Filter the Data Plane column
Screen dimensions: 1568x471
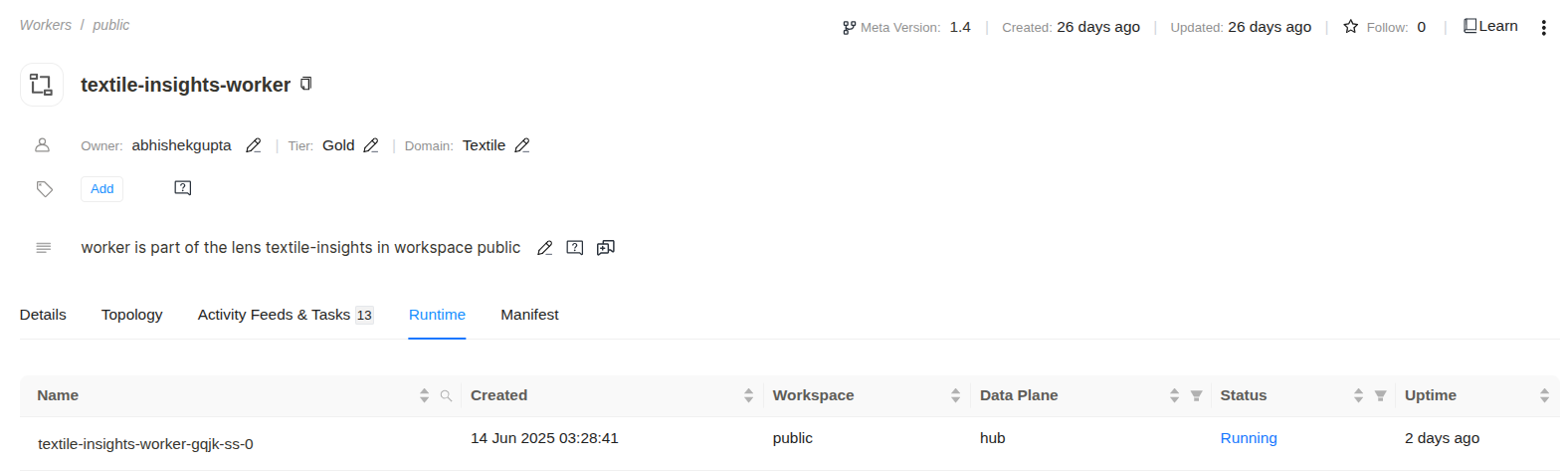pyautogui.click(x=1197, y=395)
